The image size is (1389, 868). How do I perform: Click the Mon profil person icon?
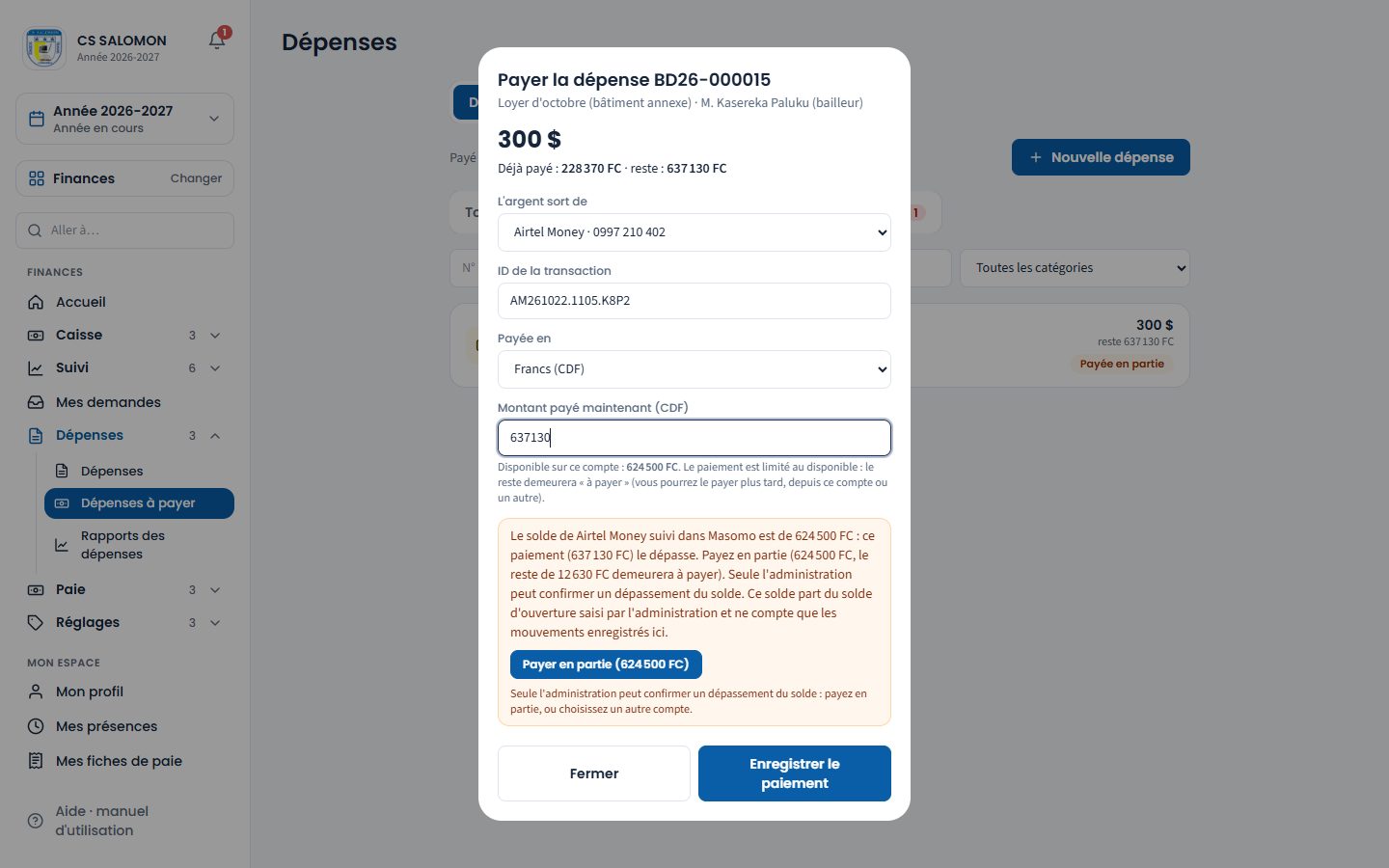[x=36, y=692]
